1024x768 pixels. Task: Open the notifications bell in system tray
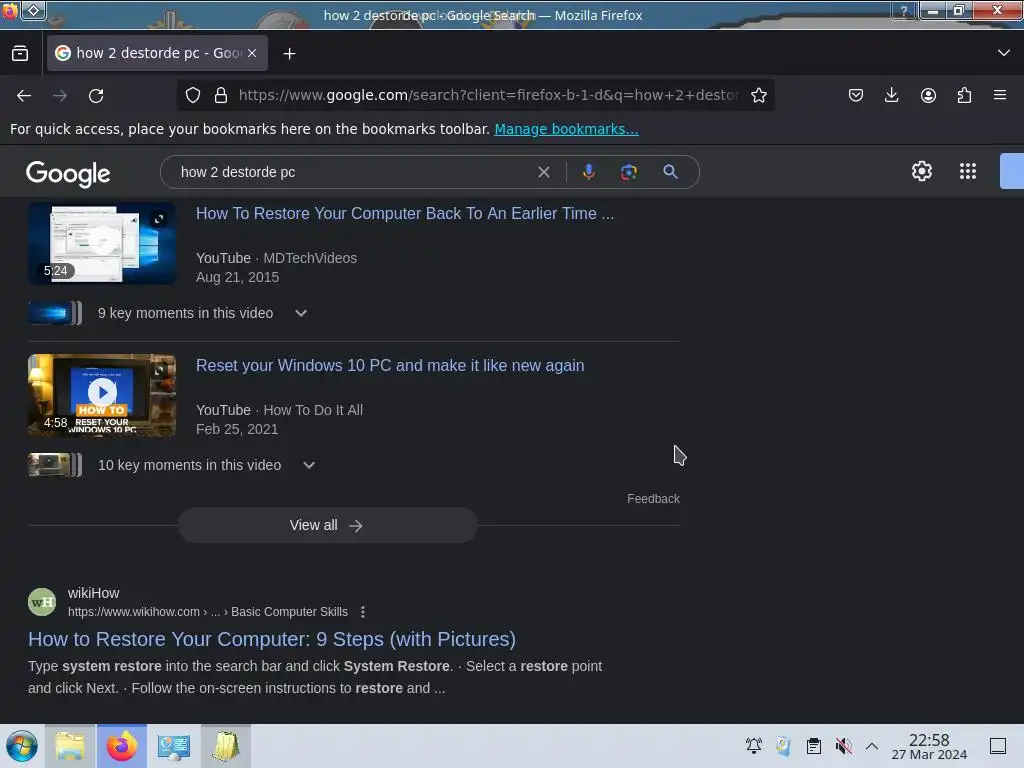[x=754, y=746]
